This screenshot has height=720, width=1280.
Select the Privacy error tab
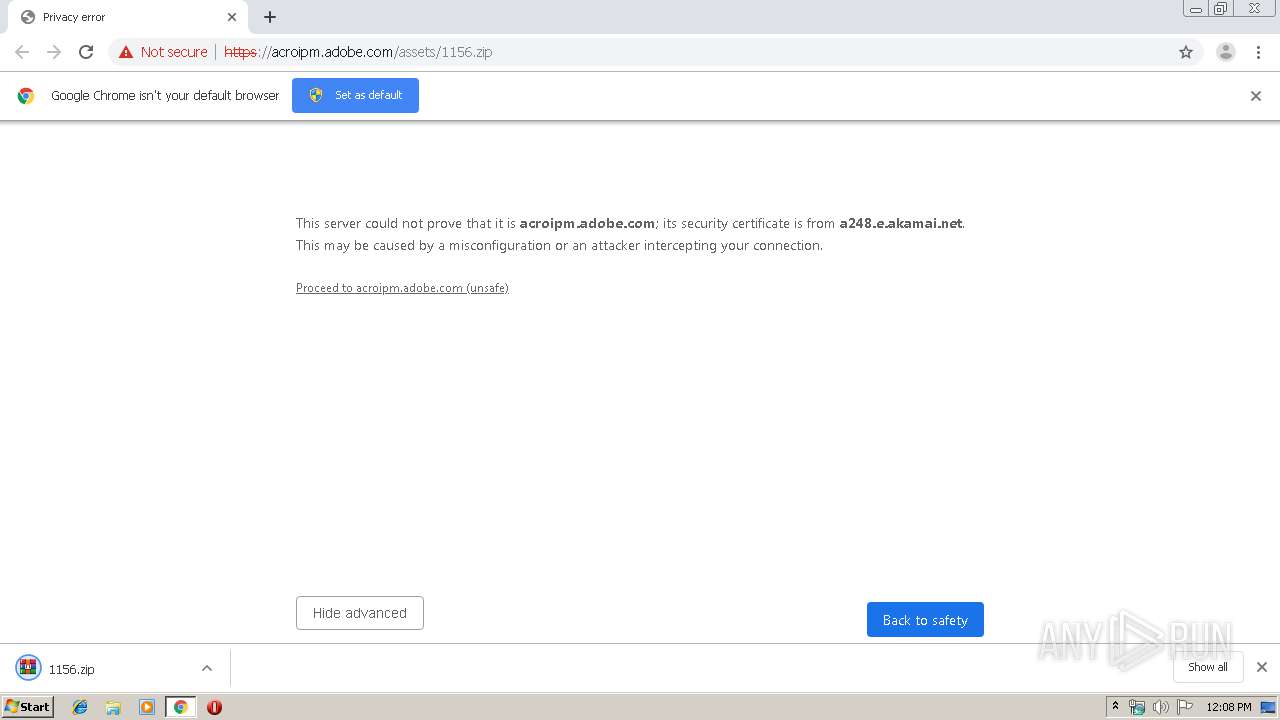pyautogui.click(x=126, y=17)
